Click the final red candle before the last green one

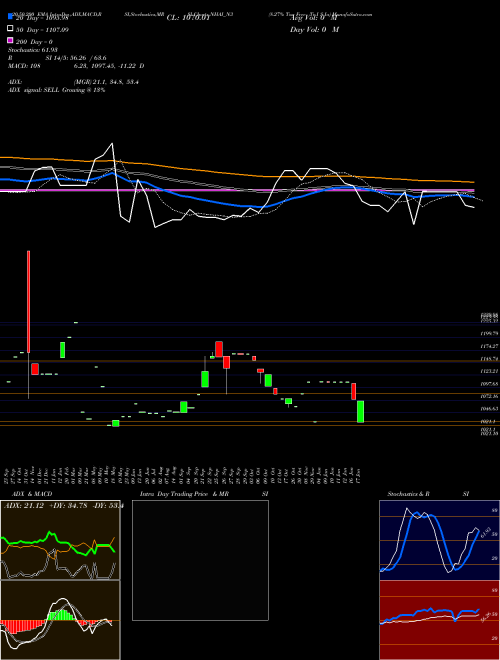(354, 391)
